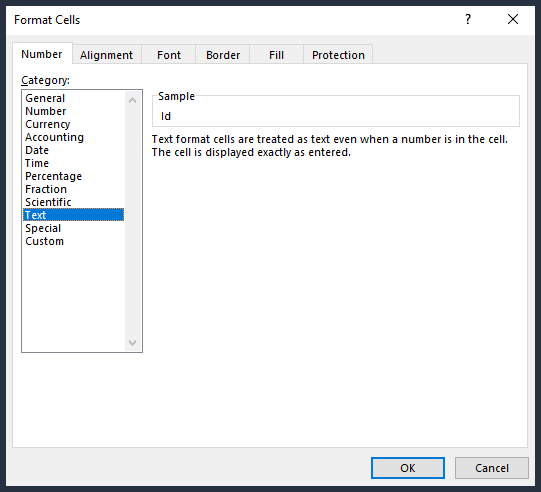The height and width of the screenshot is (492, 541).
Task: Select the General category
Action: tap(45, 98)
